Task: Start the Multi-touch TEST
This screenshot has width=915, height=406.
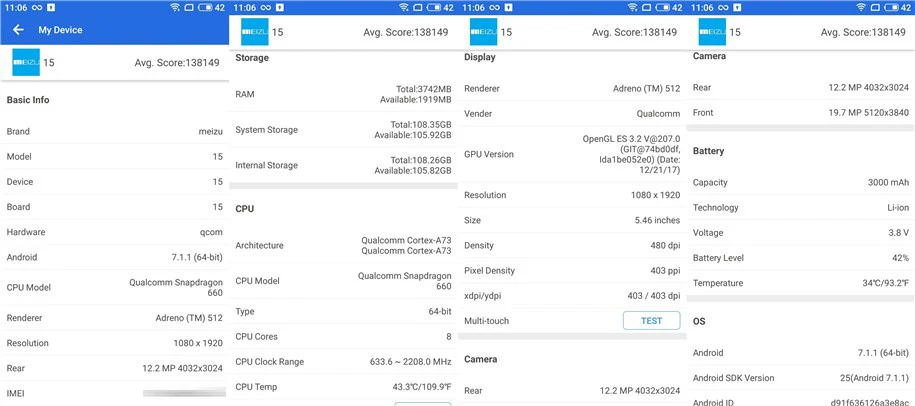Action: pos(651,321)
